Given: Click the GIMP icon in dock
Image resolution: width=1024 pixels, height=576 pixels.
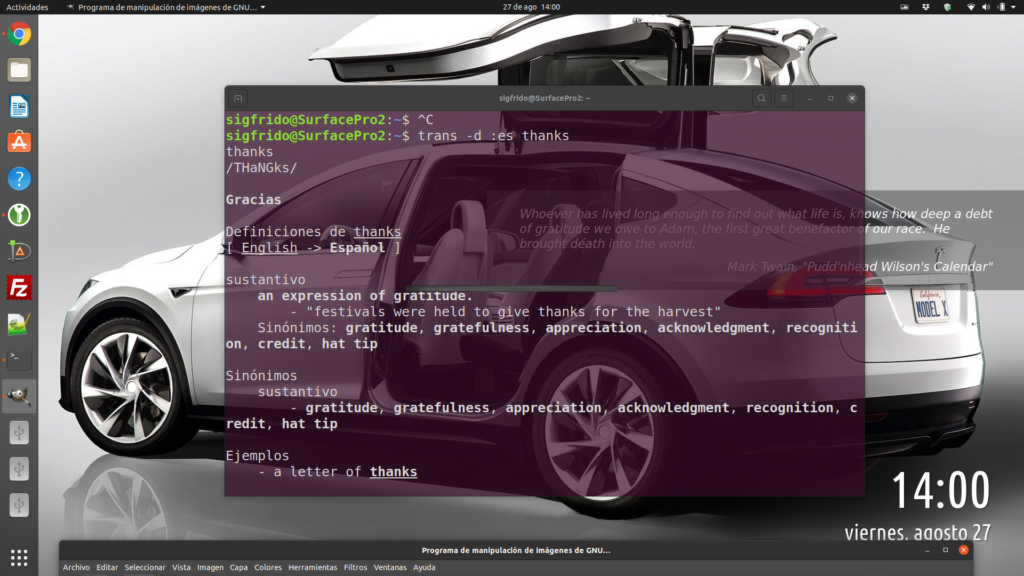Looking at the screenshot, I should pos(19,396).
